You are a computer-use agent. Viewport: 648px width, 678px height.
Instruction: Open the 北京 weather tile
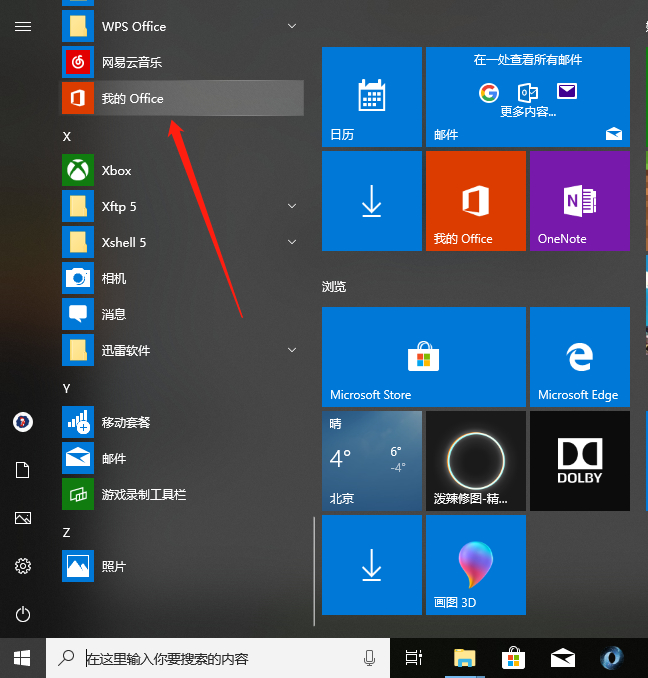click(372, 461)
